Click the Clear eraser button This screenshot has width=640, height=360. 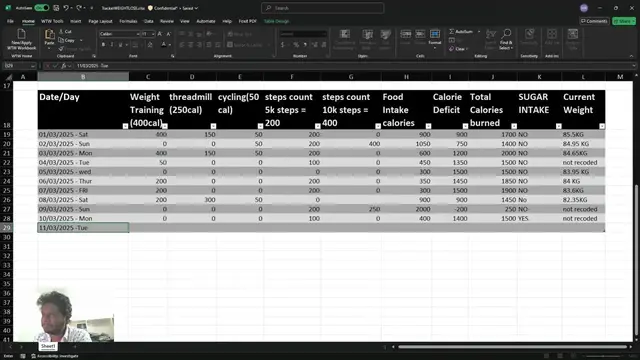click(457, 49)
